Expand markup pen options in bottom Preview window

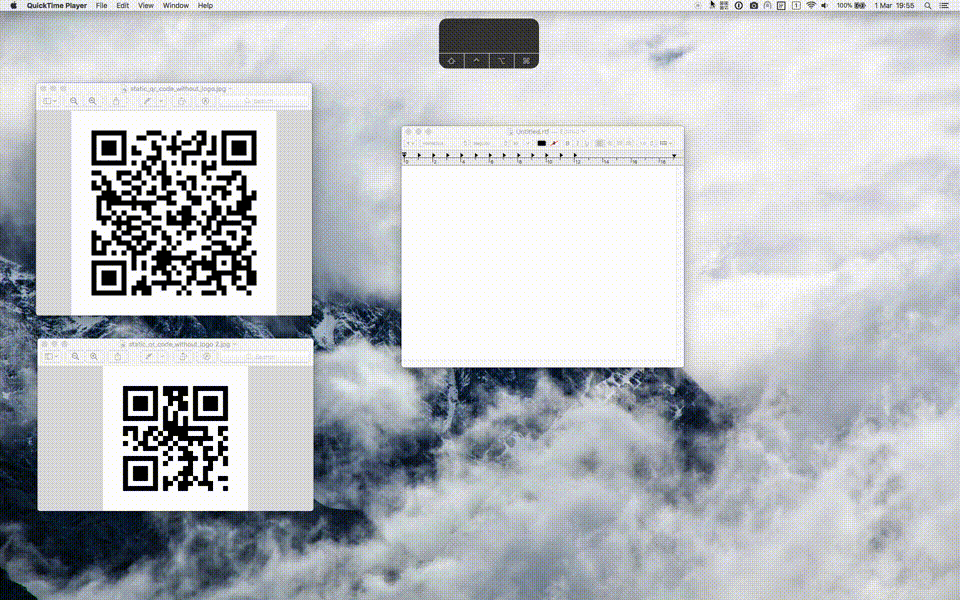pos(162,356)
